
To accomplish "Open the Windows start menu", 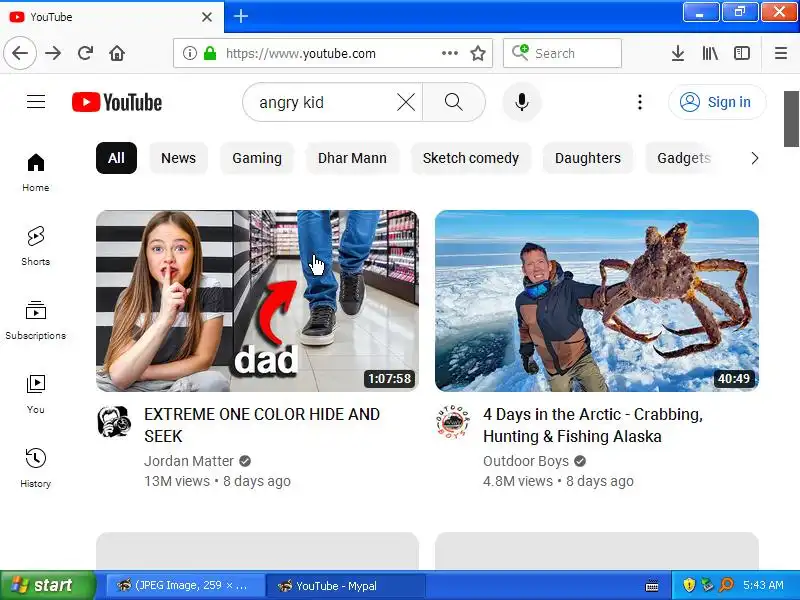I will click(47, 585).
